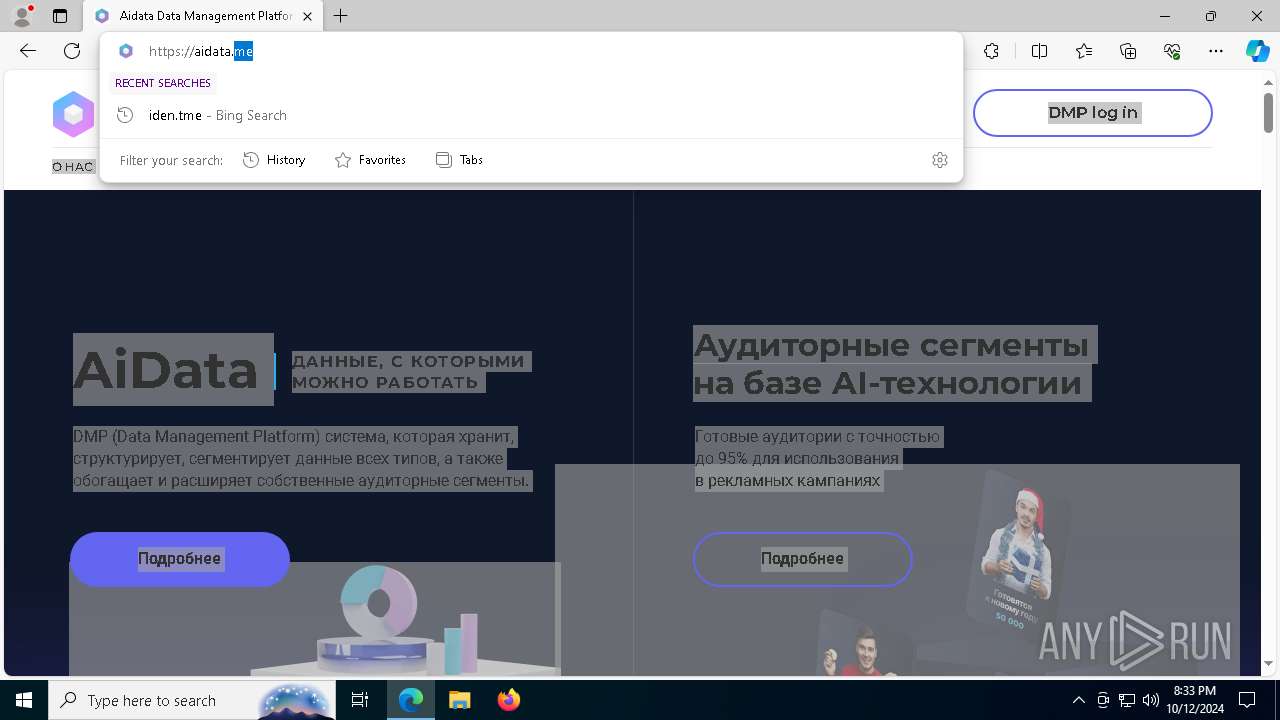Open the Favorites star icon
The width and height of the screenshot is (1280, 720).
(1084, 51)
